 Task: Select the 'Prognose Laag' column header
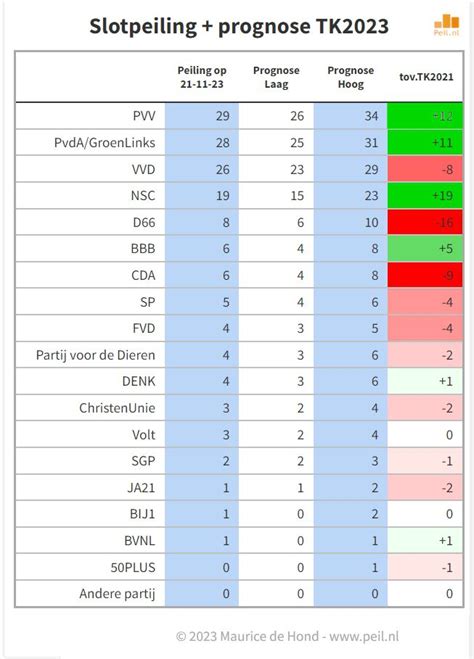(x=276, y=77)
